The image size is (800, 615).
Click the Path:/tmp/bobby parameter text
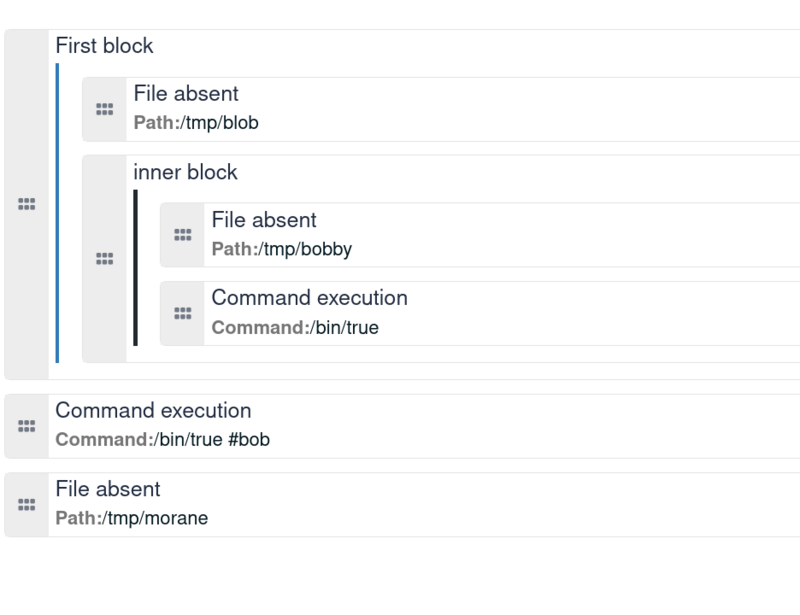tap(282, 249)
